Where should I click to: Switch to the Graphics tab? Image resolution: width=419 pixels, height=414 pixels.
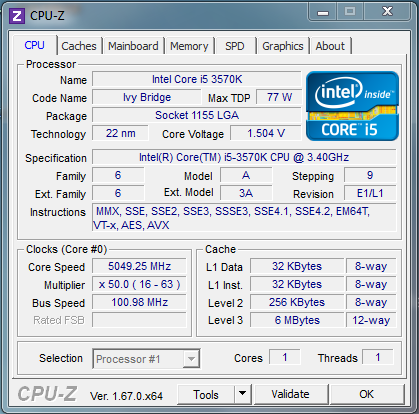point(283,46)
